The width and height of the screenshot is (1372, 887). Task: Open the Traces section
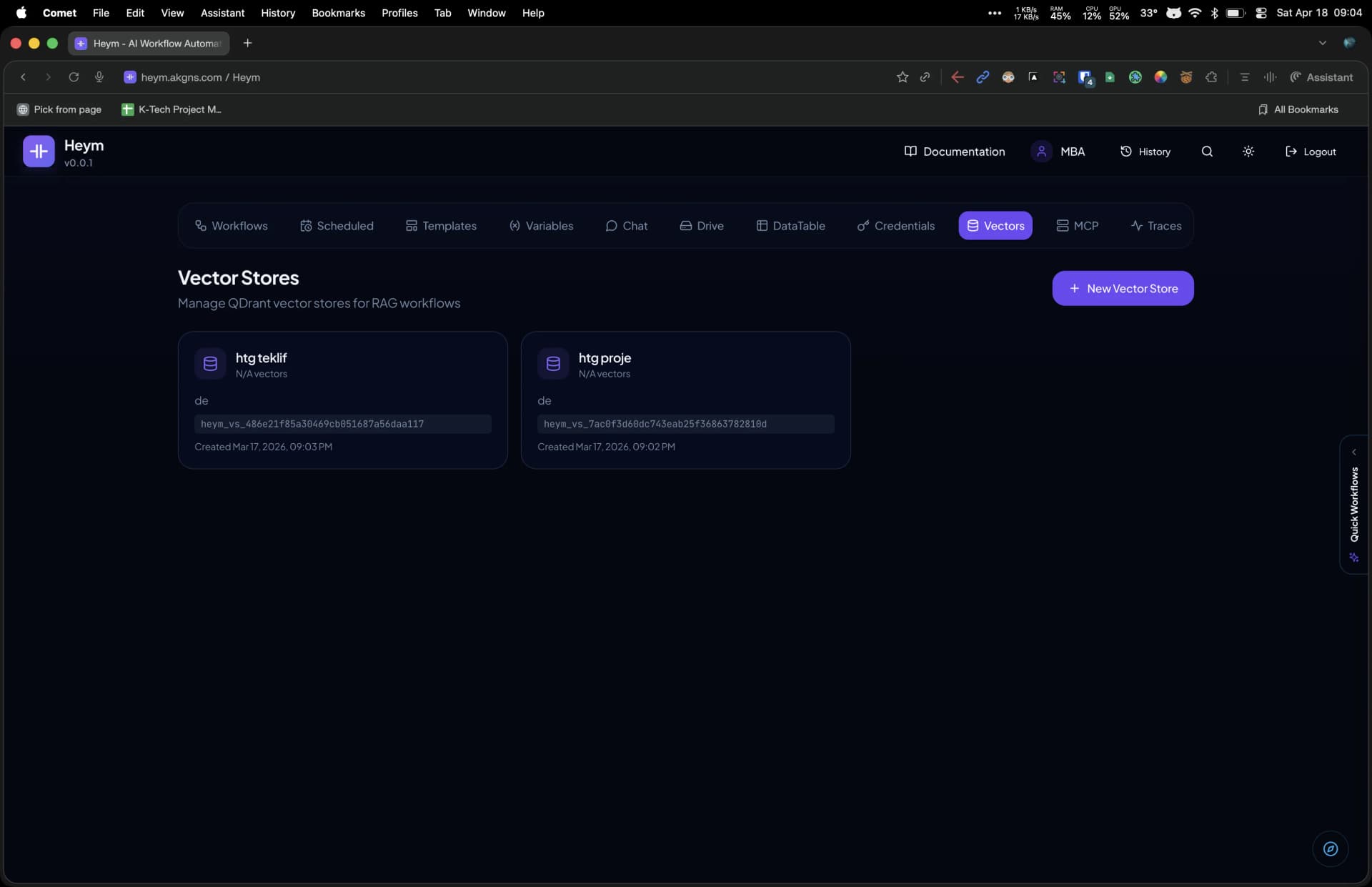click(x=1155, y=225)
